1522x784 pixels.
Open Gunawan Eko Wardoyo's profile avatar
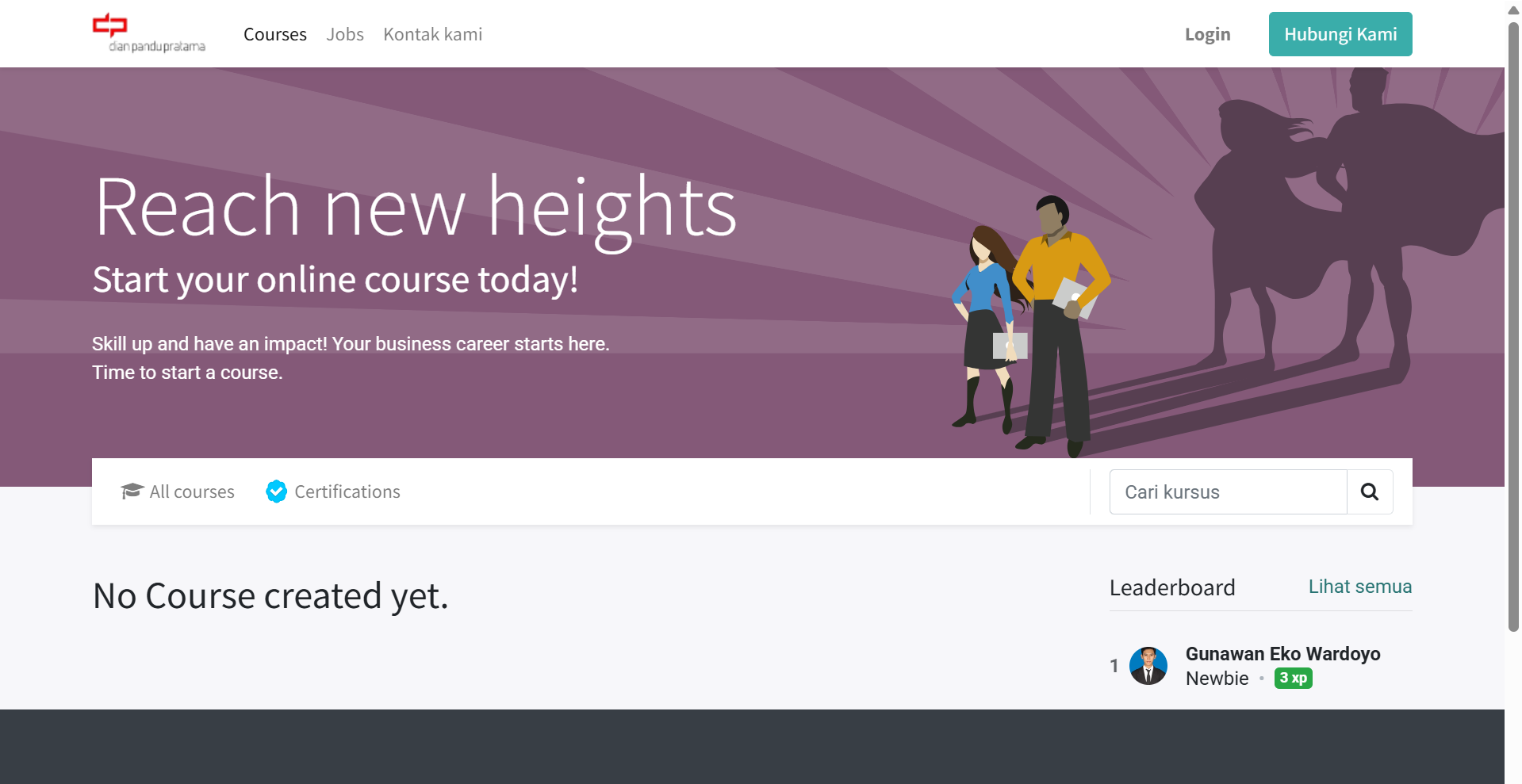point(1148,666)
